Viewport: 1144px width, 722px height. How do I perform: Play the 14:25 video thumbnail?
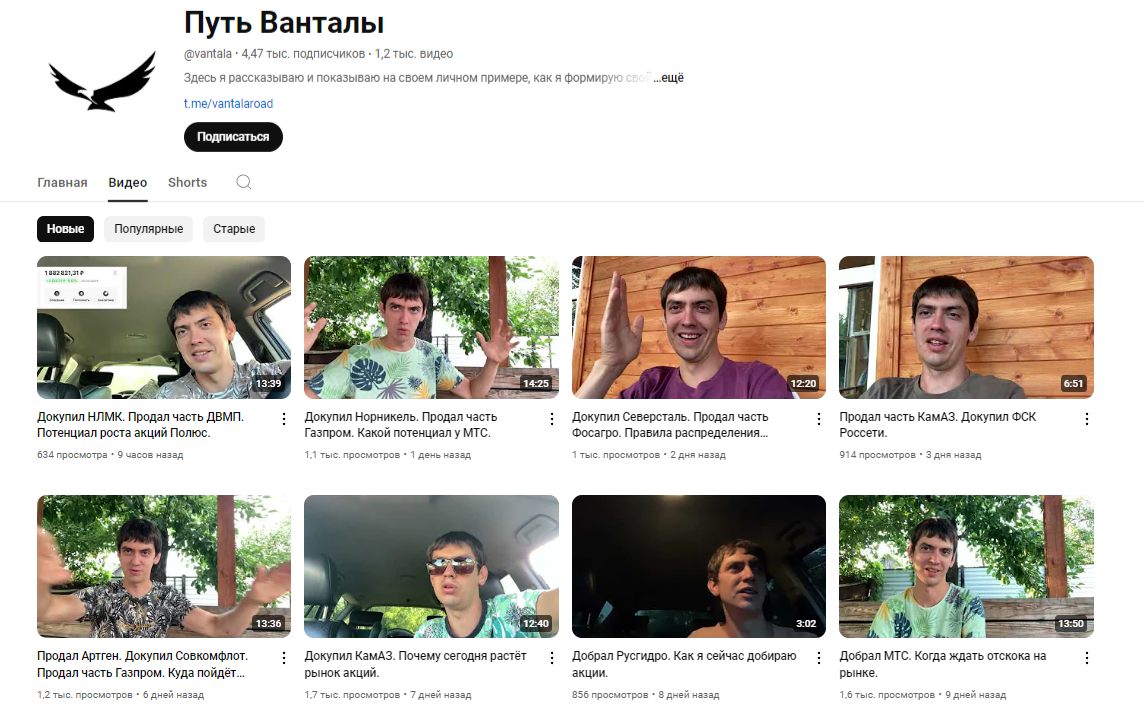(431, 327)
